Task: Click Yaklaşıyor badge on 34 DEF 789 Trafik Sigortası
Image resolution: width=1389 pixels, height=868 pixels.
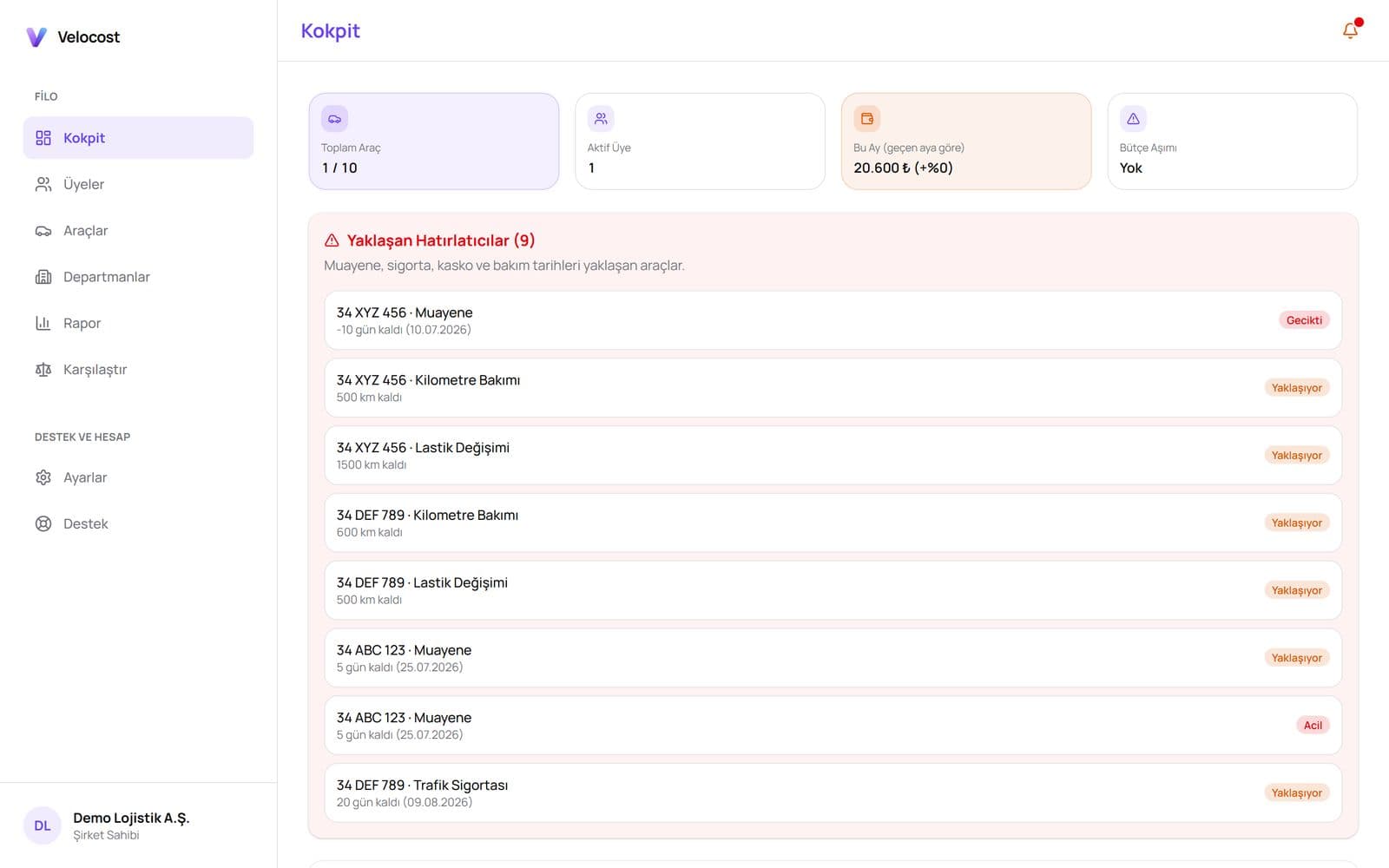Action: pos(1297,793)
